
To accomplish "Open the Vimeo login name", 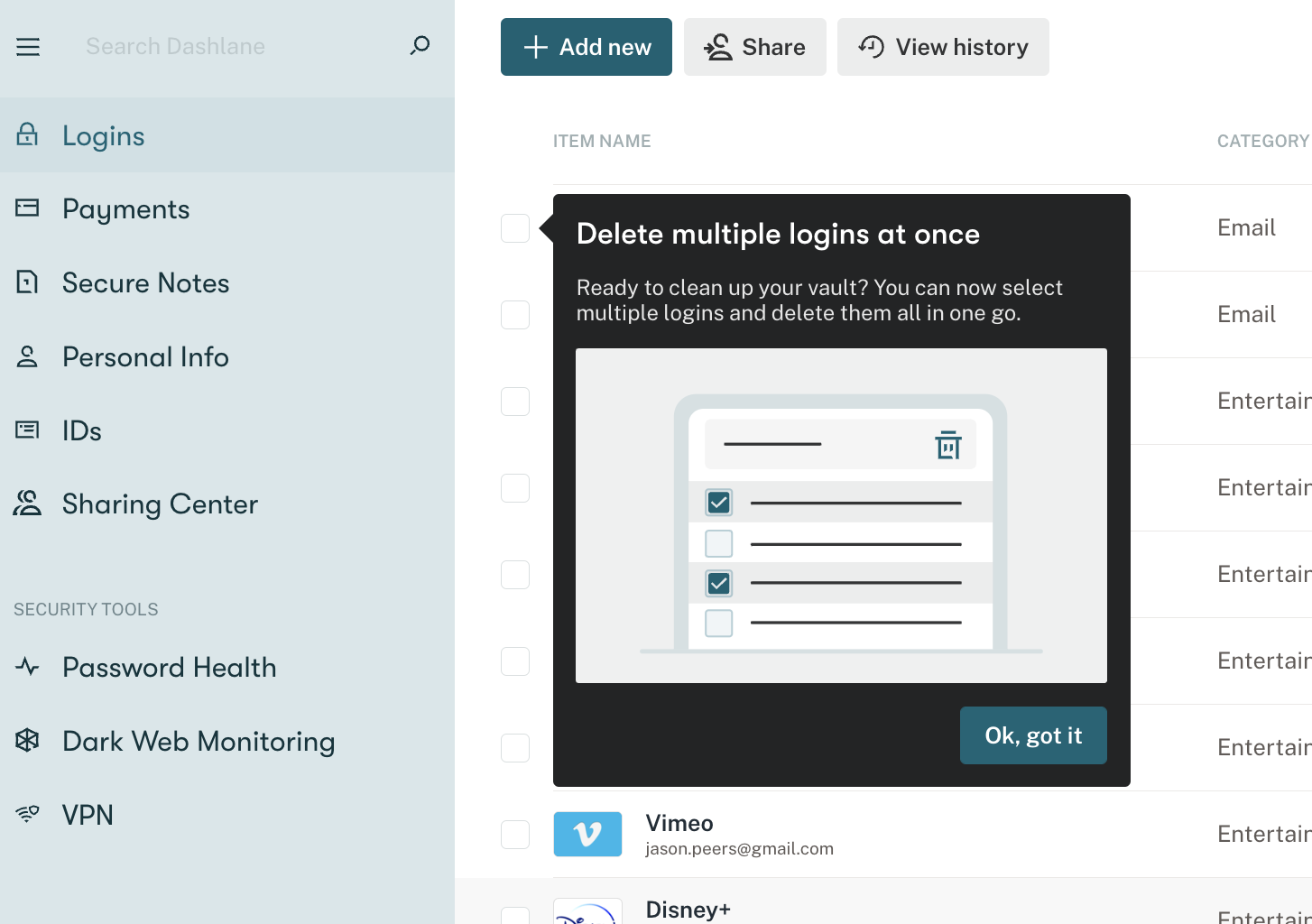I will pos(679,823).
